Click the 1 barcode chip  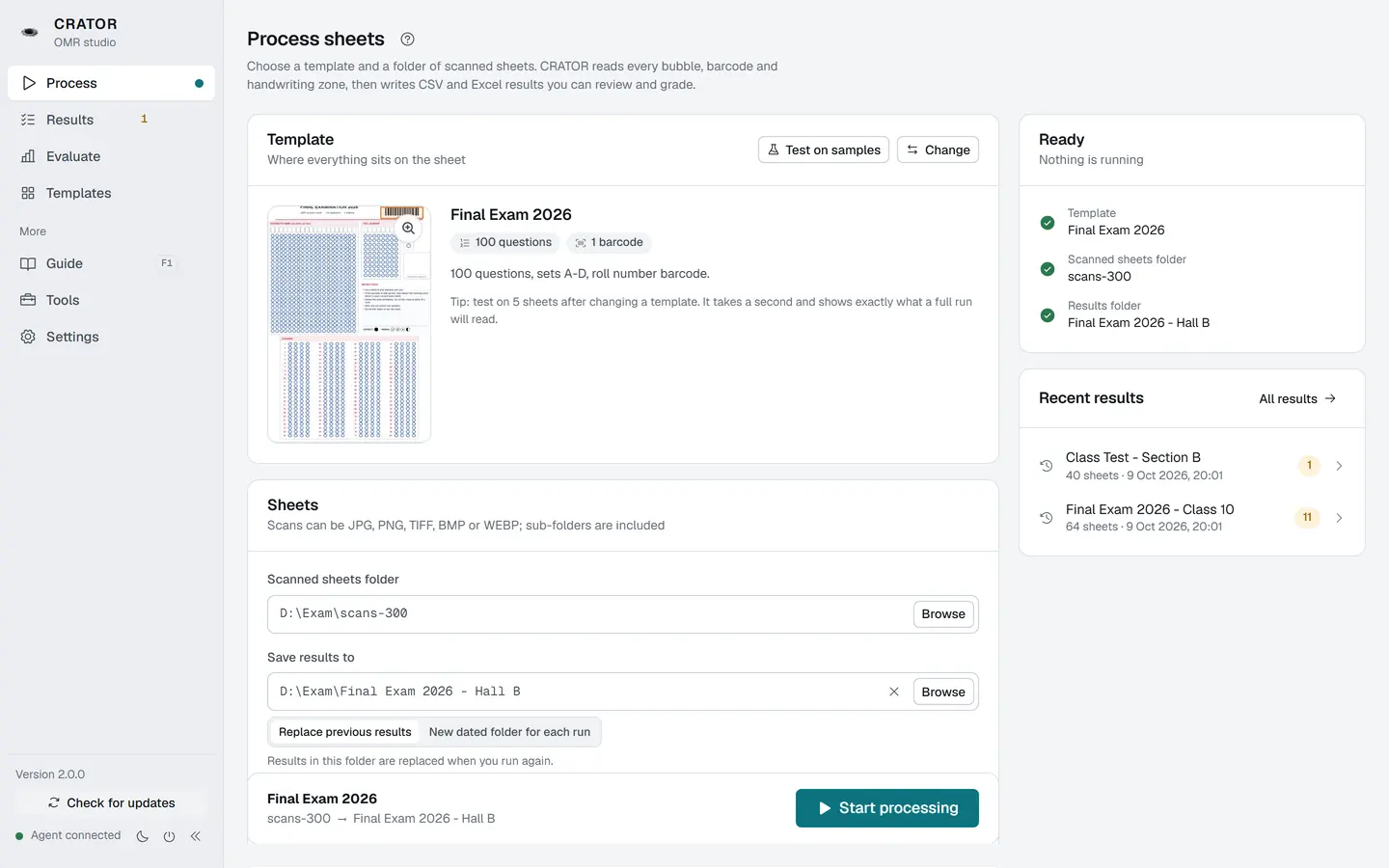610,243
